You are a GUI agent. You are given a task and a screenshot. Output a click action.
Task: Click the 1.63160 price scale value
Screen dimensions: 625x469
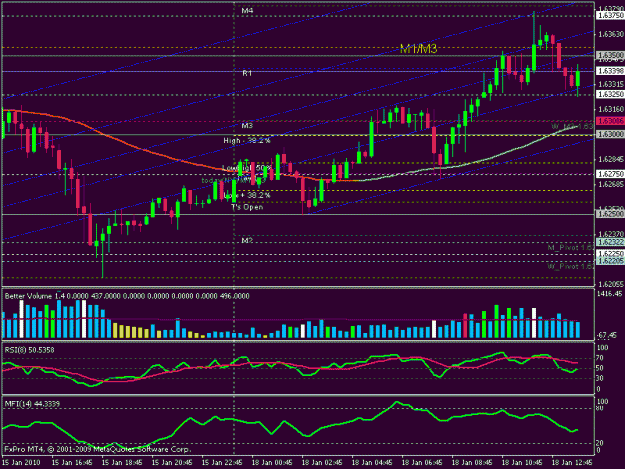pos(611,109)
